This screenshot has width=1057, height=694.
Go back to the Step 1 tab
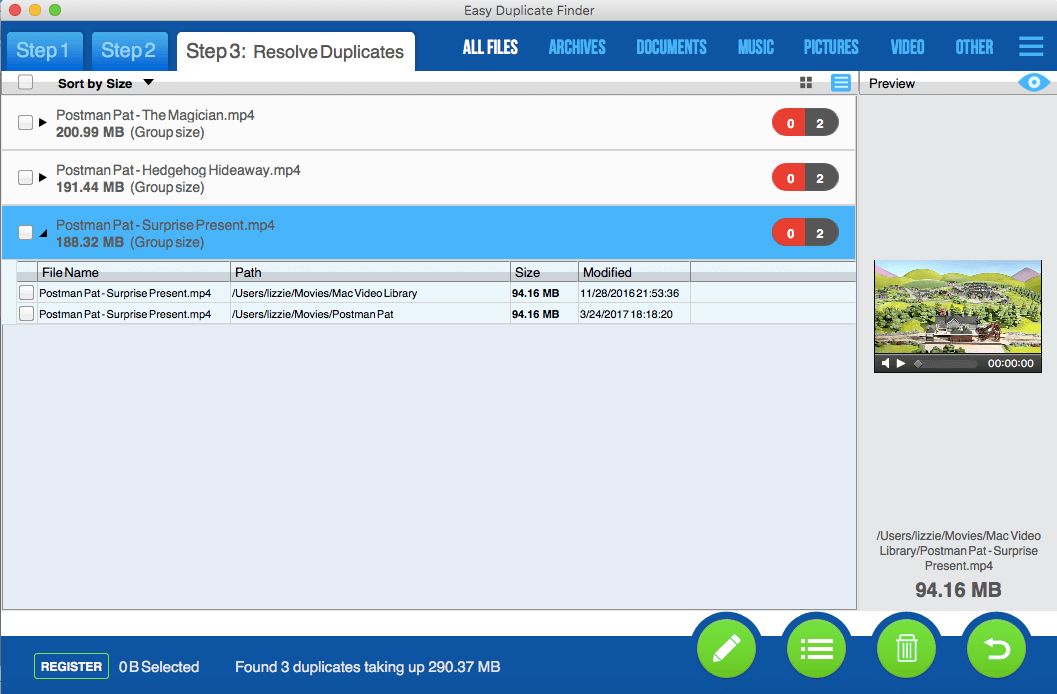[x=44, y=51]
